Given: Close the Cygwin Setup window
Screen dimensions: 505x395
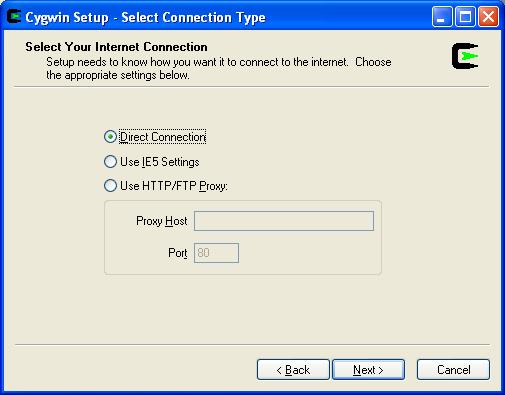Looking at the screenshot, I should pyautogui.click(x=488, y=17).
